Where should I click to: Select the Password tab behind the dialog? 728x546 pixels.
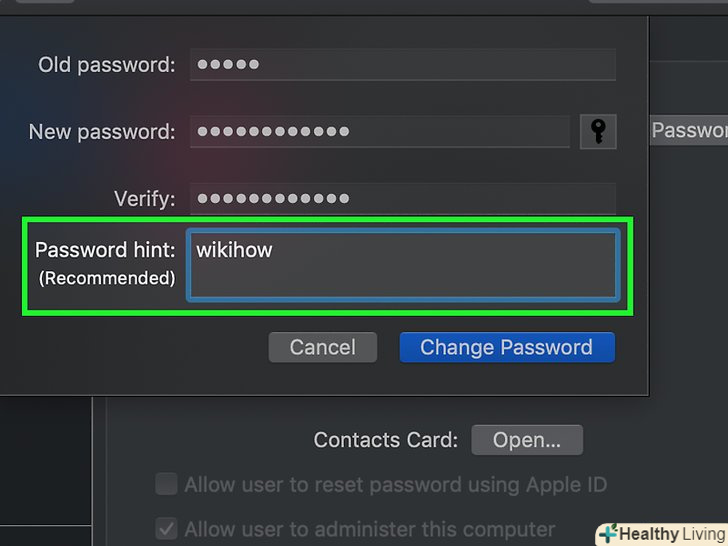689,130
